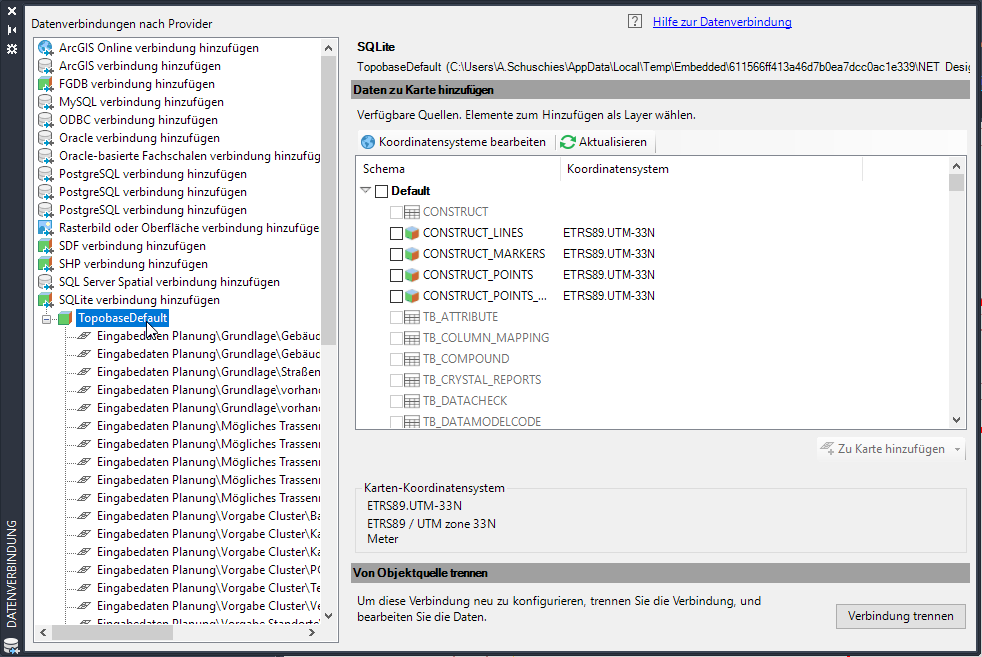Click the Aktualisieren button
The image size is (982, 657).
(604, 142)
